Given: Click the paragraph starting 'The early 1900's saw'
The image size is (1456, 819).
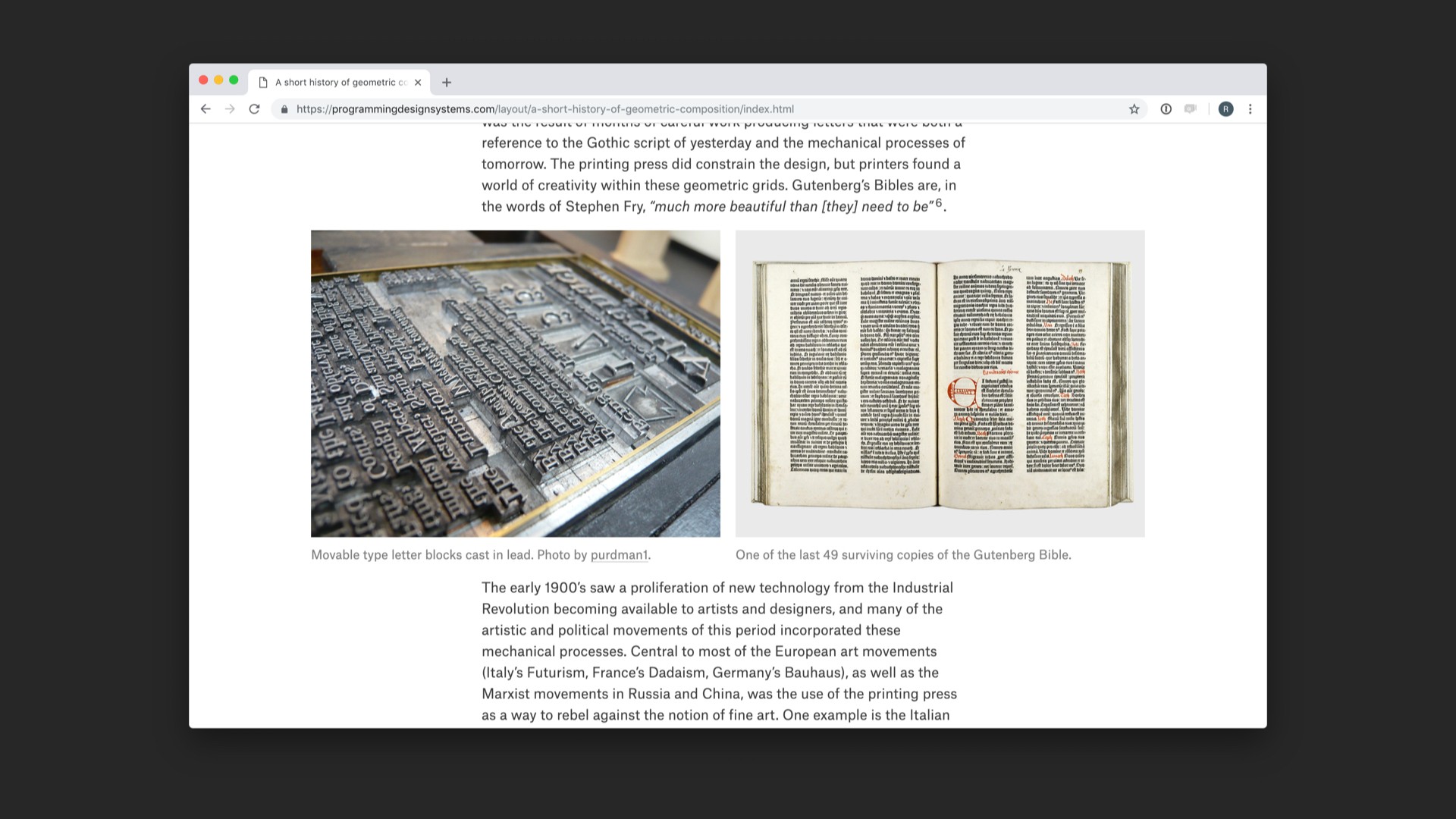Looking at the screenshot, I should 720,651.
